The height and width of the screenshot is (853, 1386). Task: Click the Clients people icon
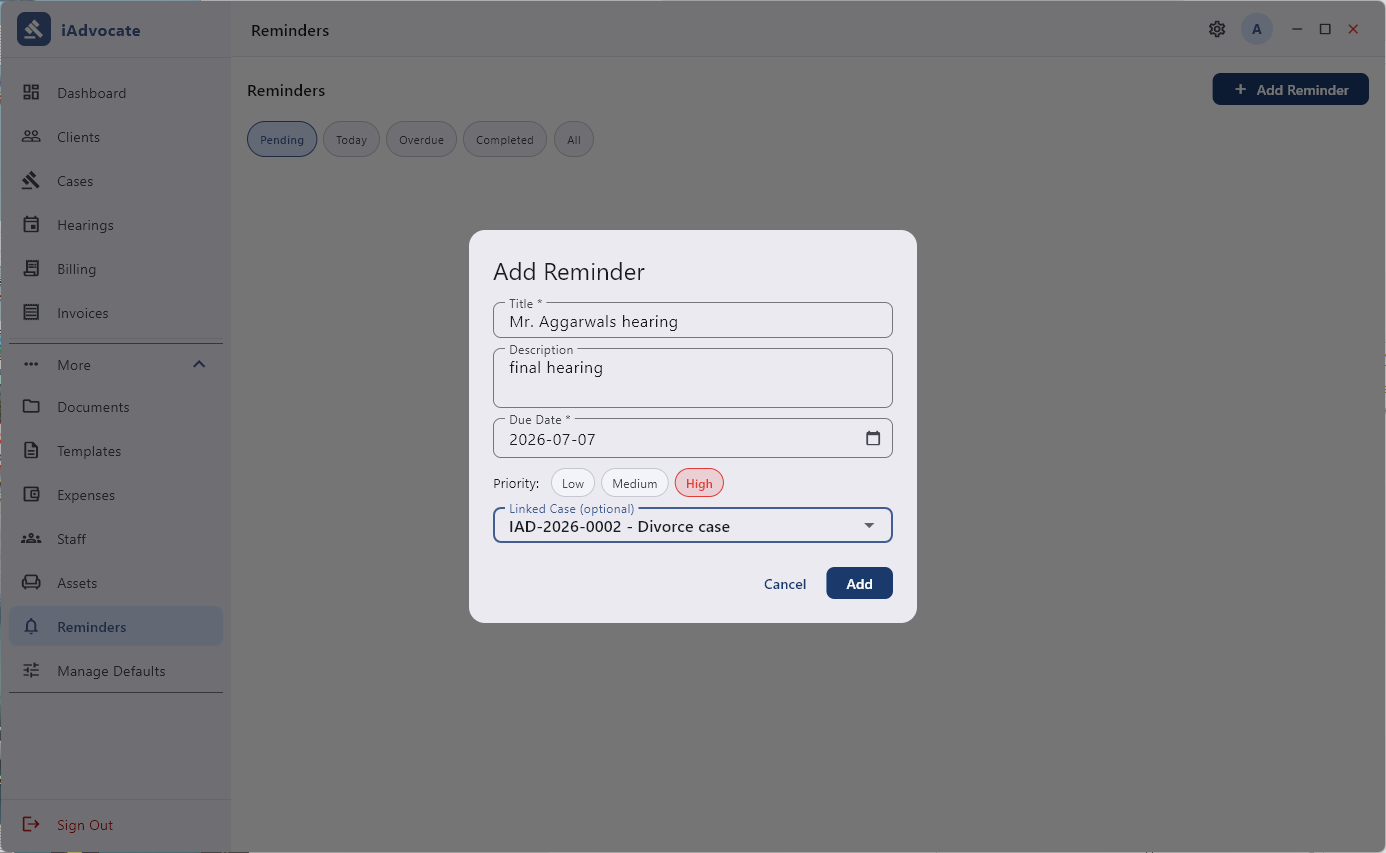pyautogui.click(x=31, y=136)
